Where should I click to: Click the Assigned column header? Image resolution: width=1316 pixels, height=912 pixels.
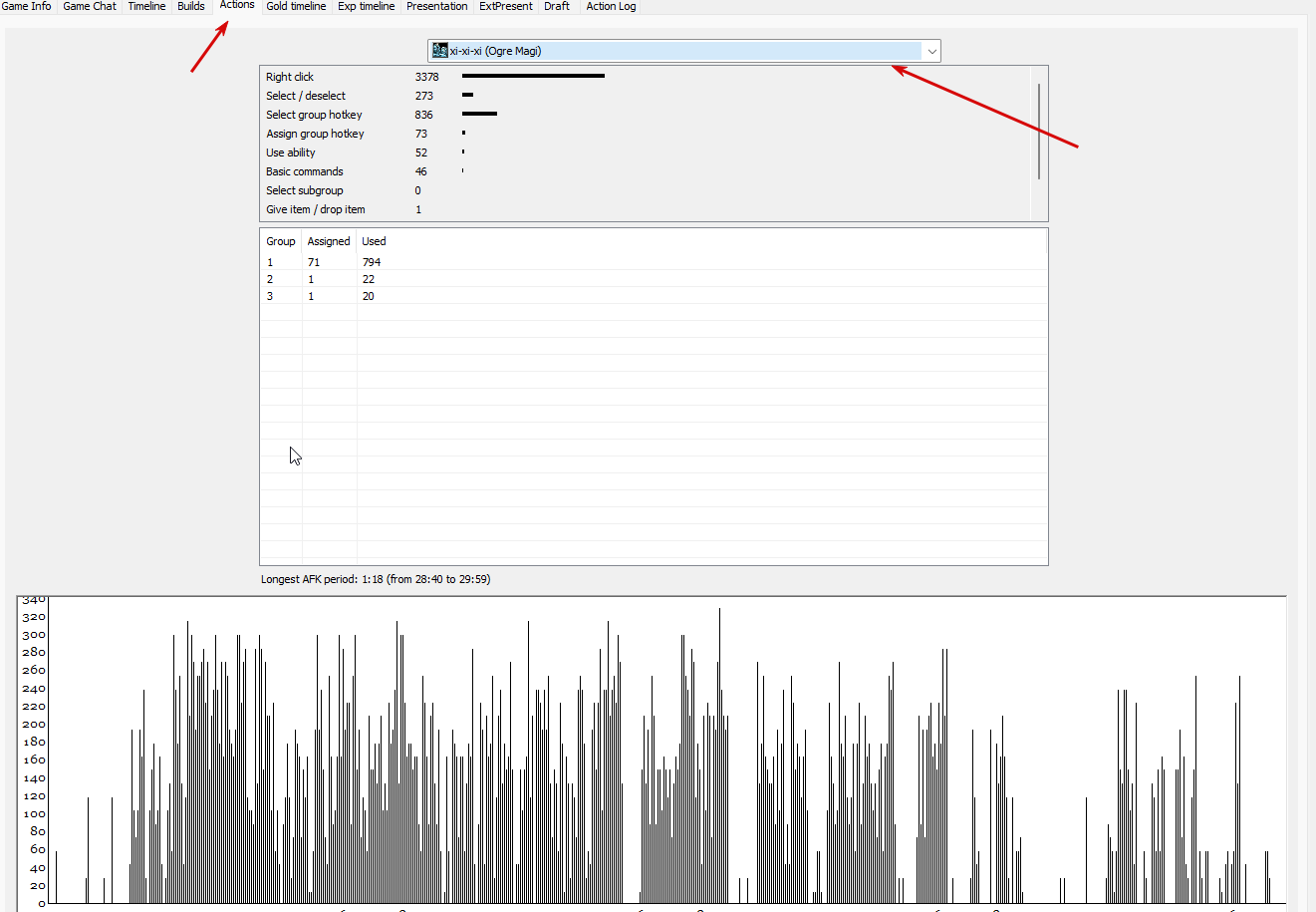click(329, 241)
